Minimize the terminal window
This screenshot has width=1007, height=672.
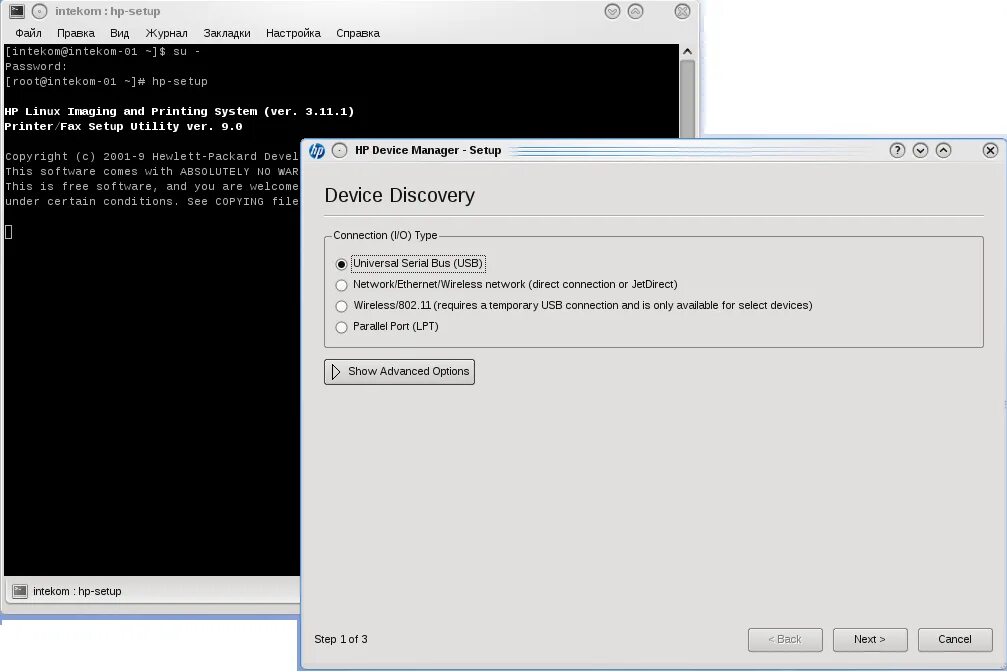tap(613, 11)
